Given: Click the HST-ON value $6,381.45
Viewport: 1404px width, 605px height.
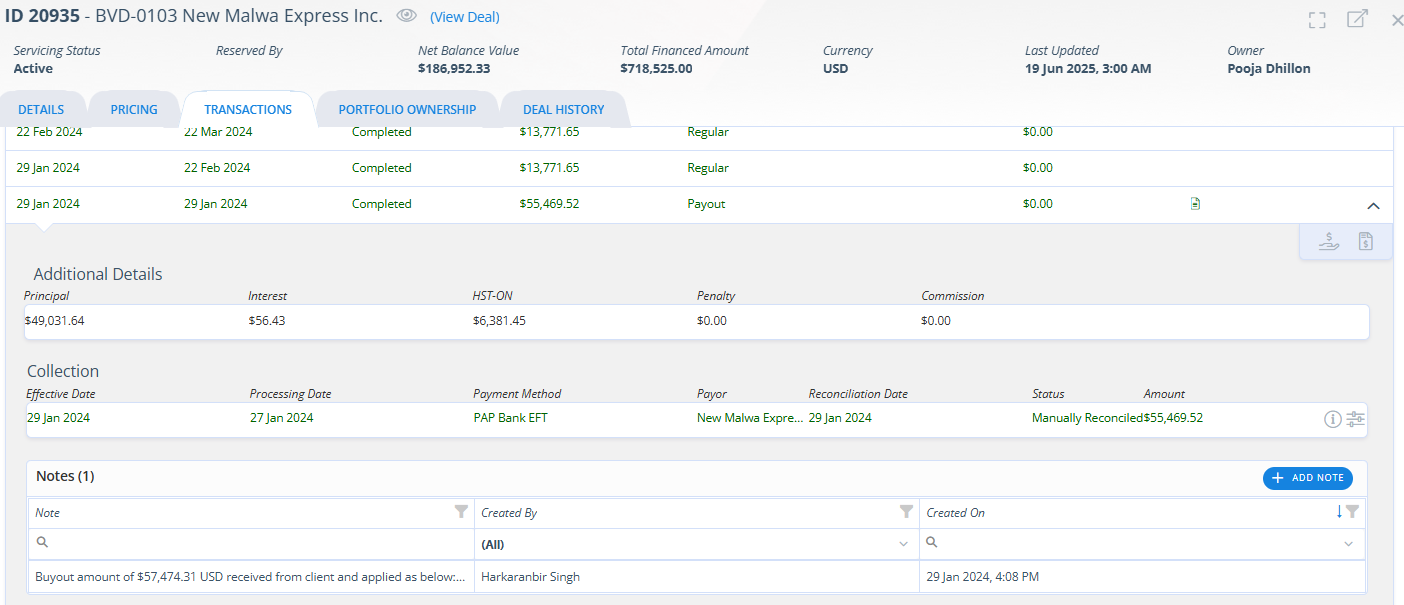Looking at the screenshot, I should tap(499, 321).
